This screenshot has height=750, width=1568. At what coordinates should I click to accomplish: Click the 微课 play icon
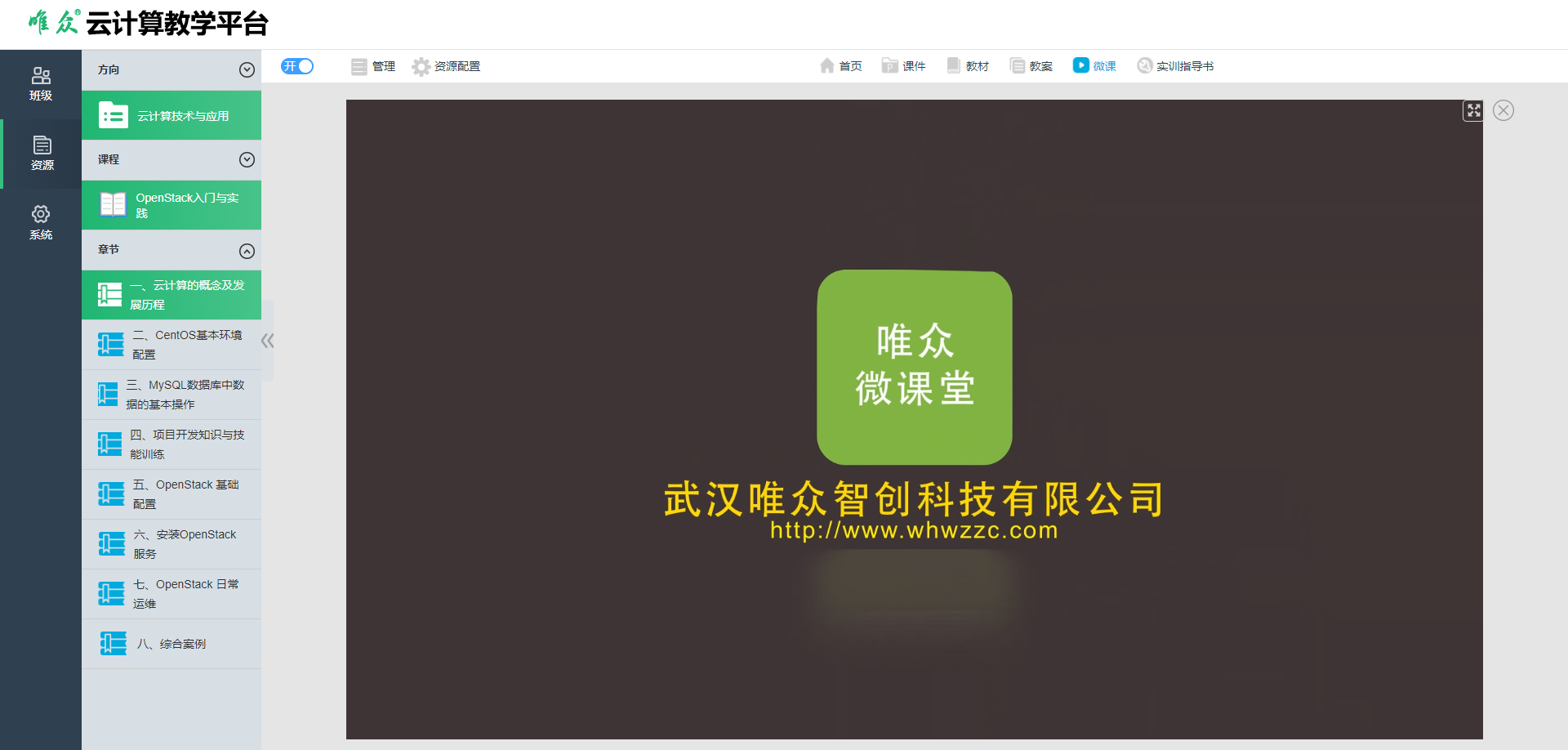[x=1080, y=65]
